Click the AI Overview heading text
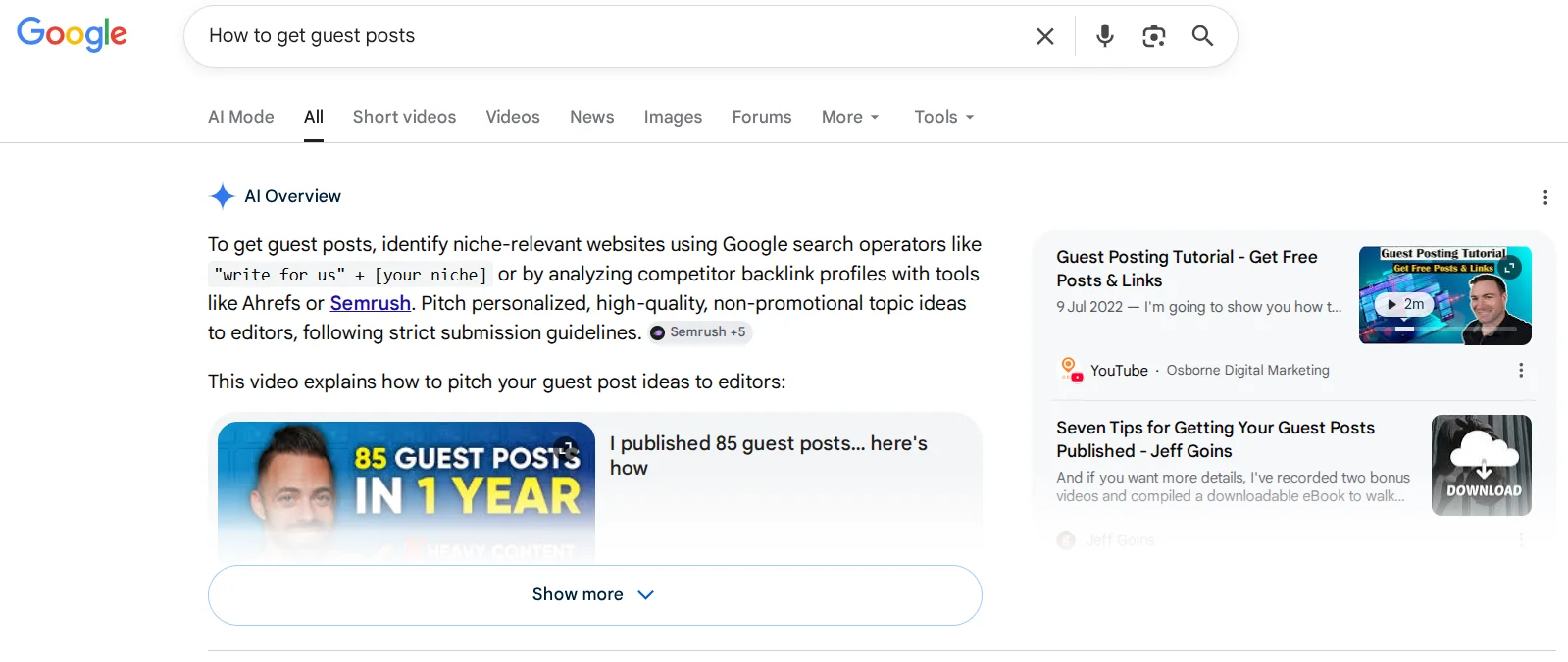This screenshot has width=1568, height=662. (x=292, y=196)
